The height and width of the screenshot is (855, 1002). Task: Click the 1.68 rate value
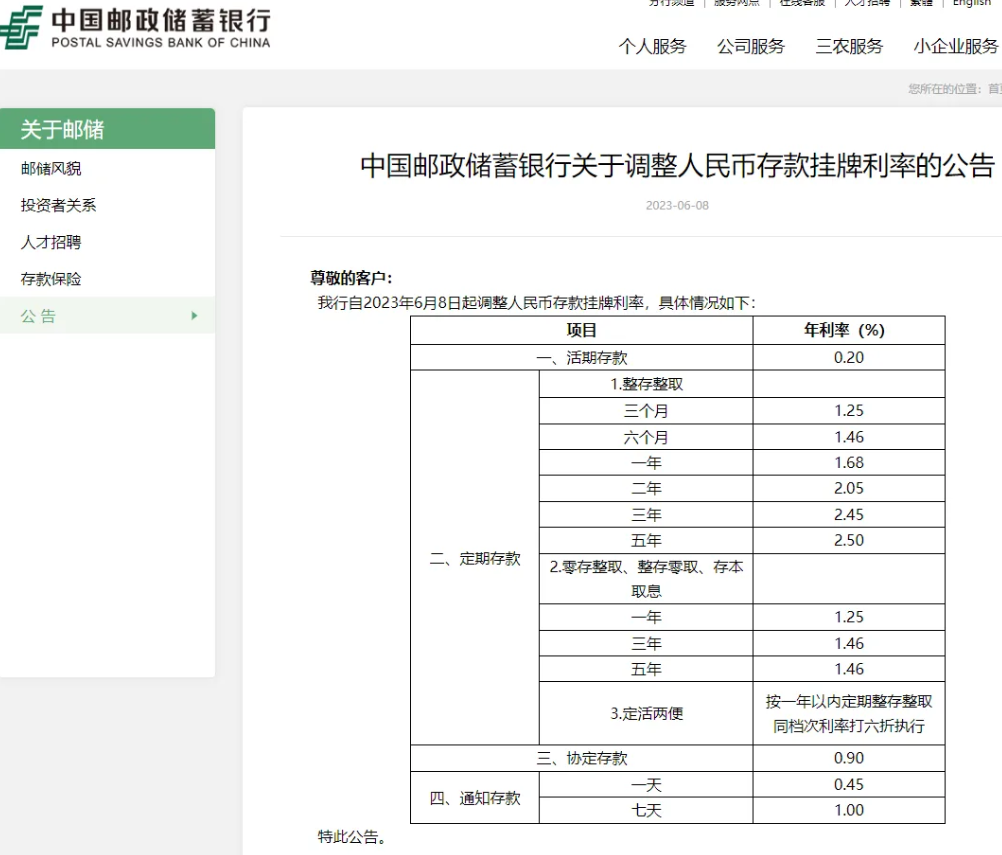pos(849,463)
